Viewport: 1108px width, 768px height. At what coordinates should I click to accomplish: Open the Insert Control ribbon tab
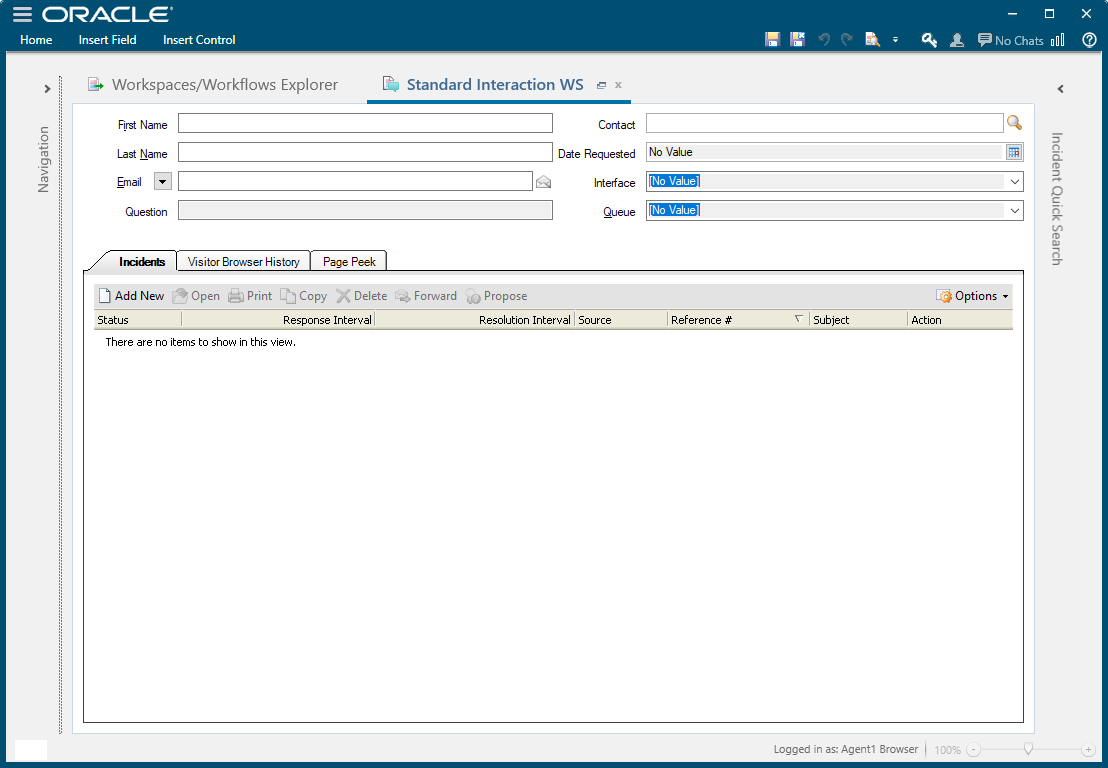point(199,40)
